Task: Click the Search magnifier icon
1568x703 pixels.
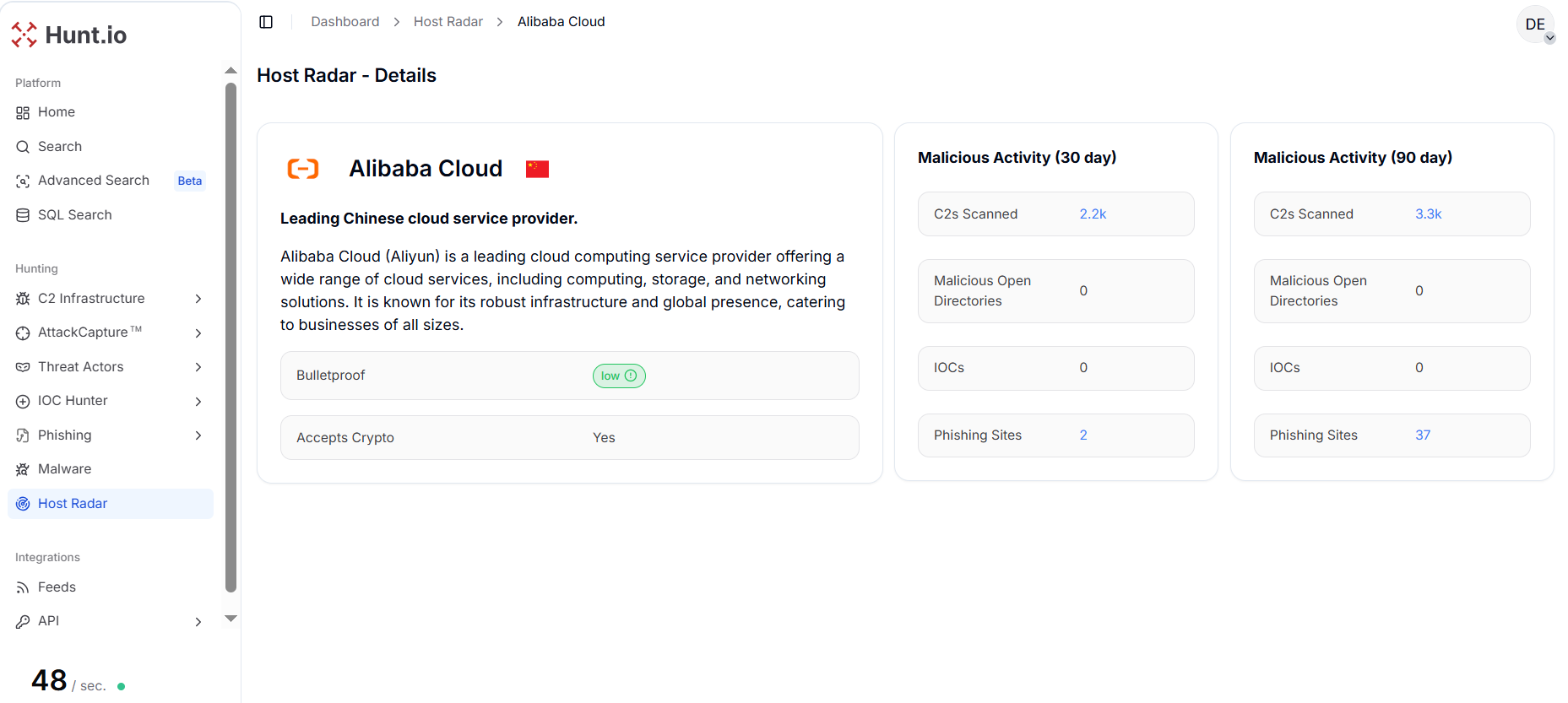Action: pyautogui.click(x=23, y=147)
